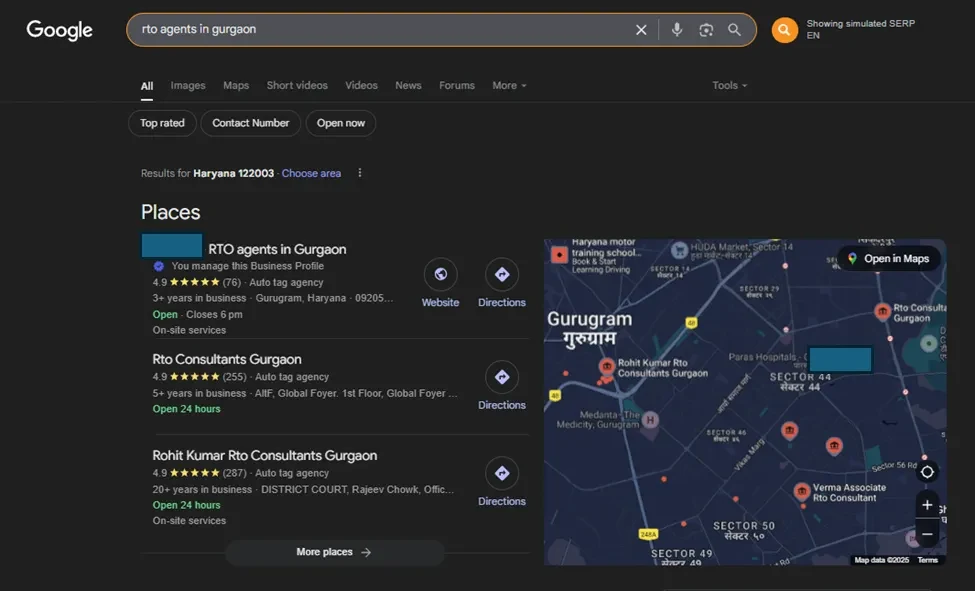The height and width of the screenshot is (591, 975).
Task: Click Open in Maps button on map
Action: (x=889, y=259)
